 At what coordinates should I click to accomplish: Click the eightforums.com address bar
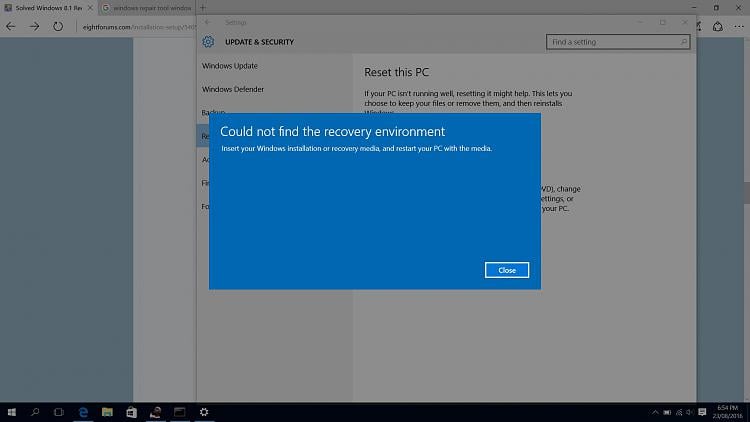[x=138, y=27]
